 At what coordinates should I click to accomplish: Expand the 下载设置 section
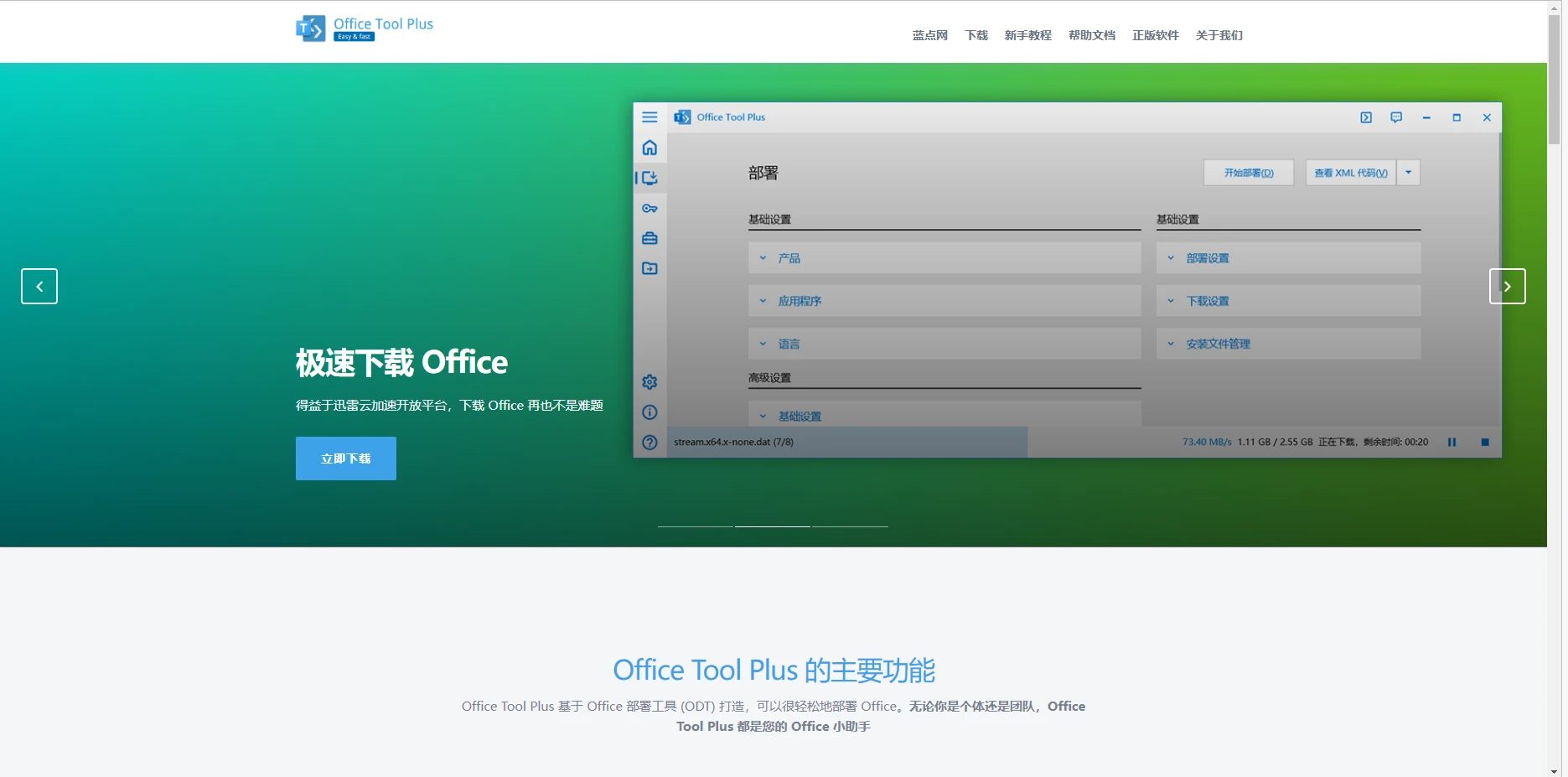pos(1288,301)
